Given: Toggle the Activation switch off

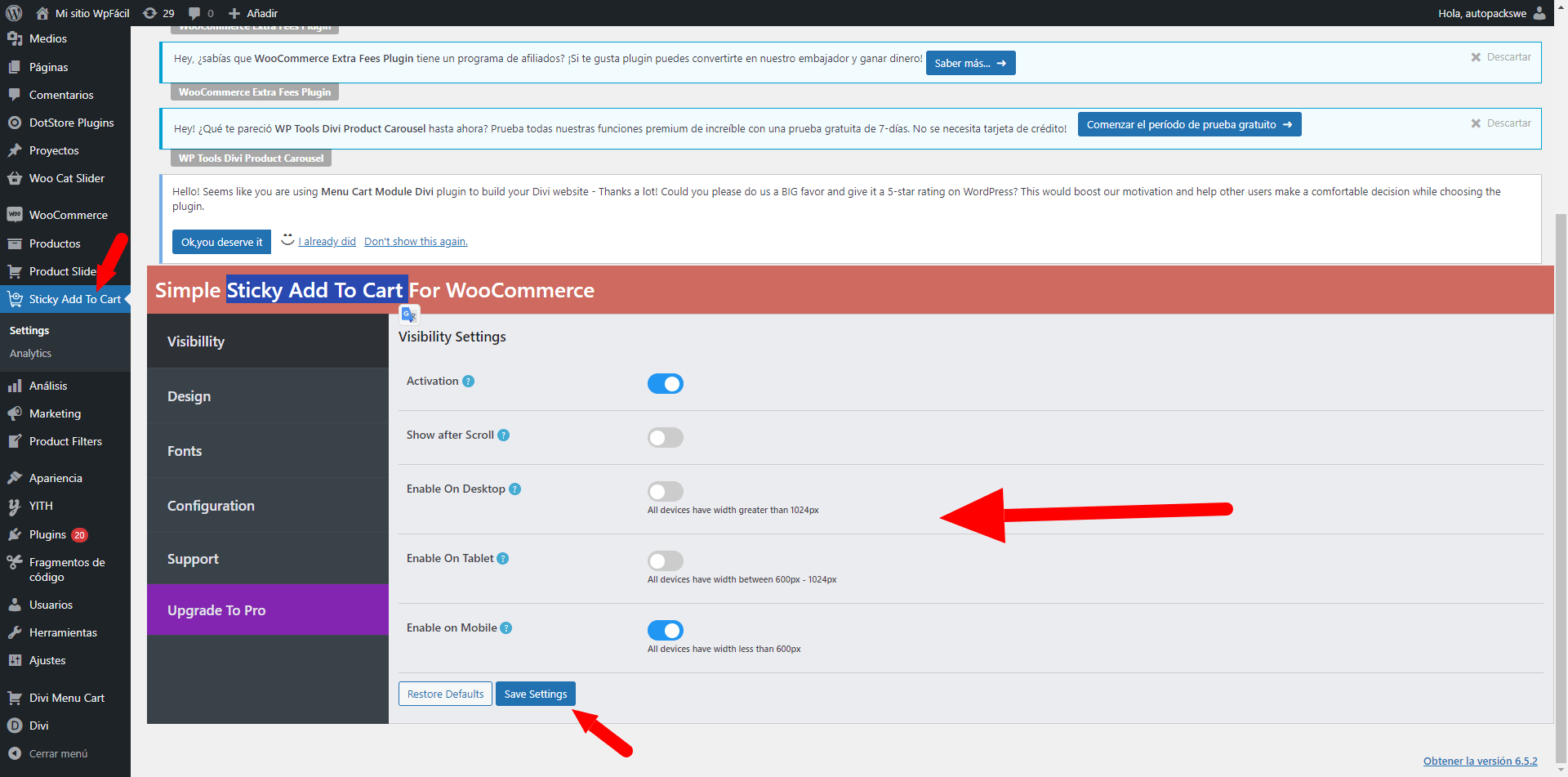Looking at the screenshot, I should [666, 384].
